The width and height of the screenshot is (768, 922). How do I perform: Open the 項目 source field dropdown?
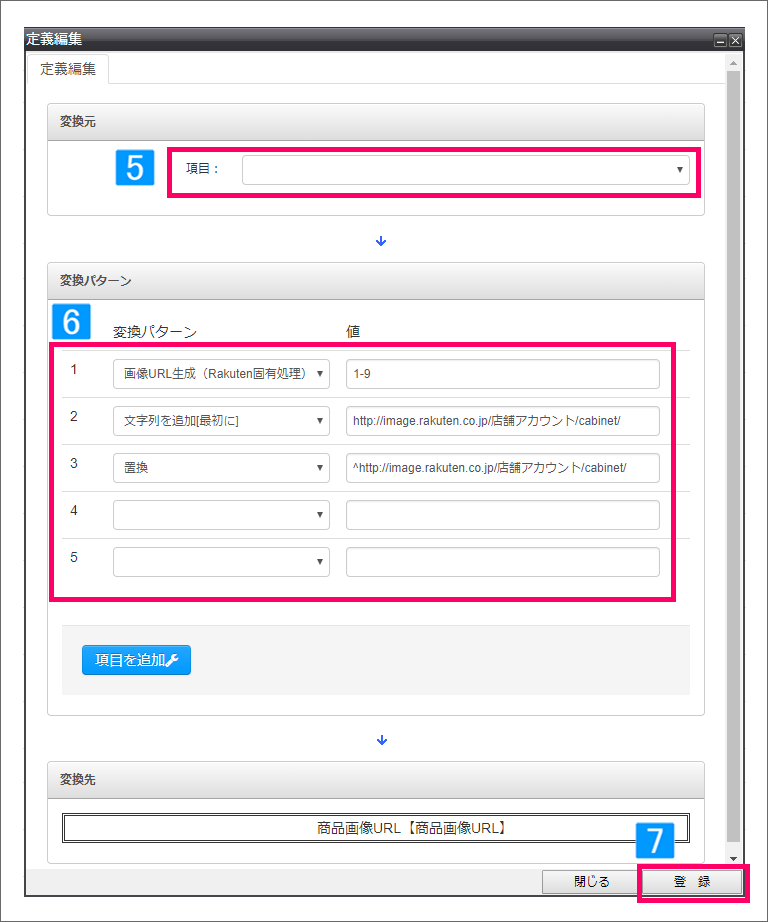[x=466, y=170]
